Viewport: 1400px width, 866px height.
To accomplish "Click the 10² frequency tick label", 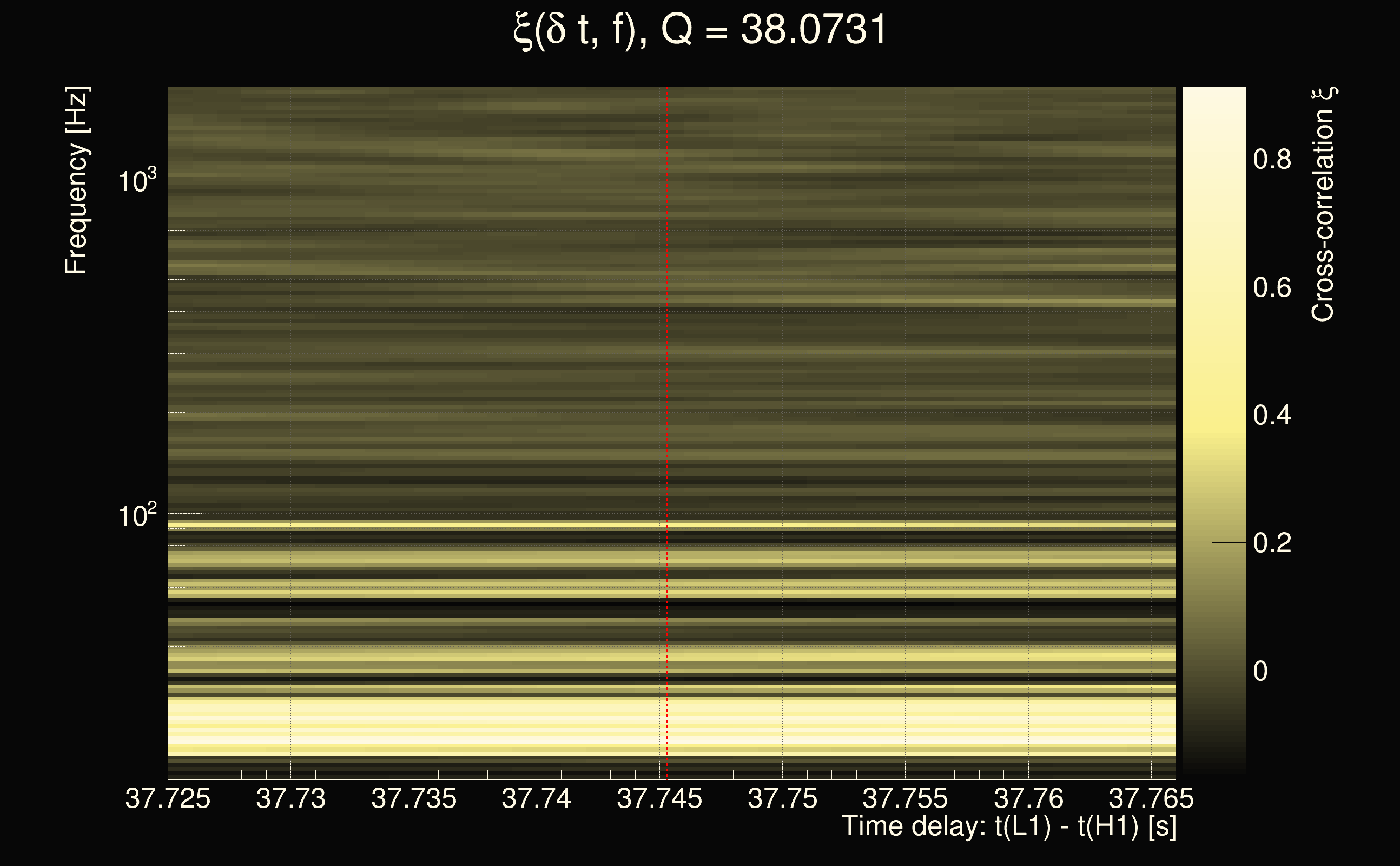I will (x=137, y=515).
